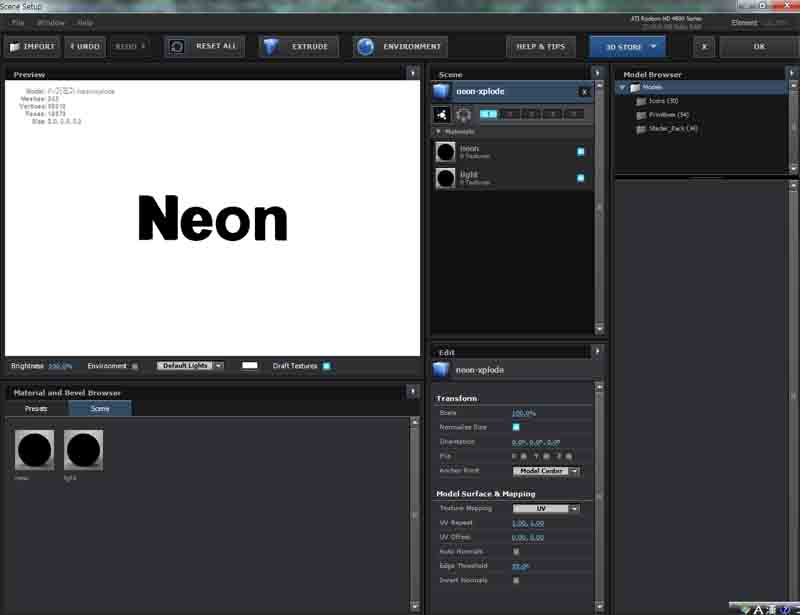Open the Anchor Point Model Center dropdown

pos(546,471)
